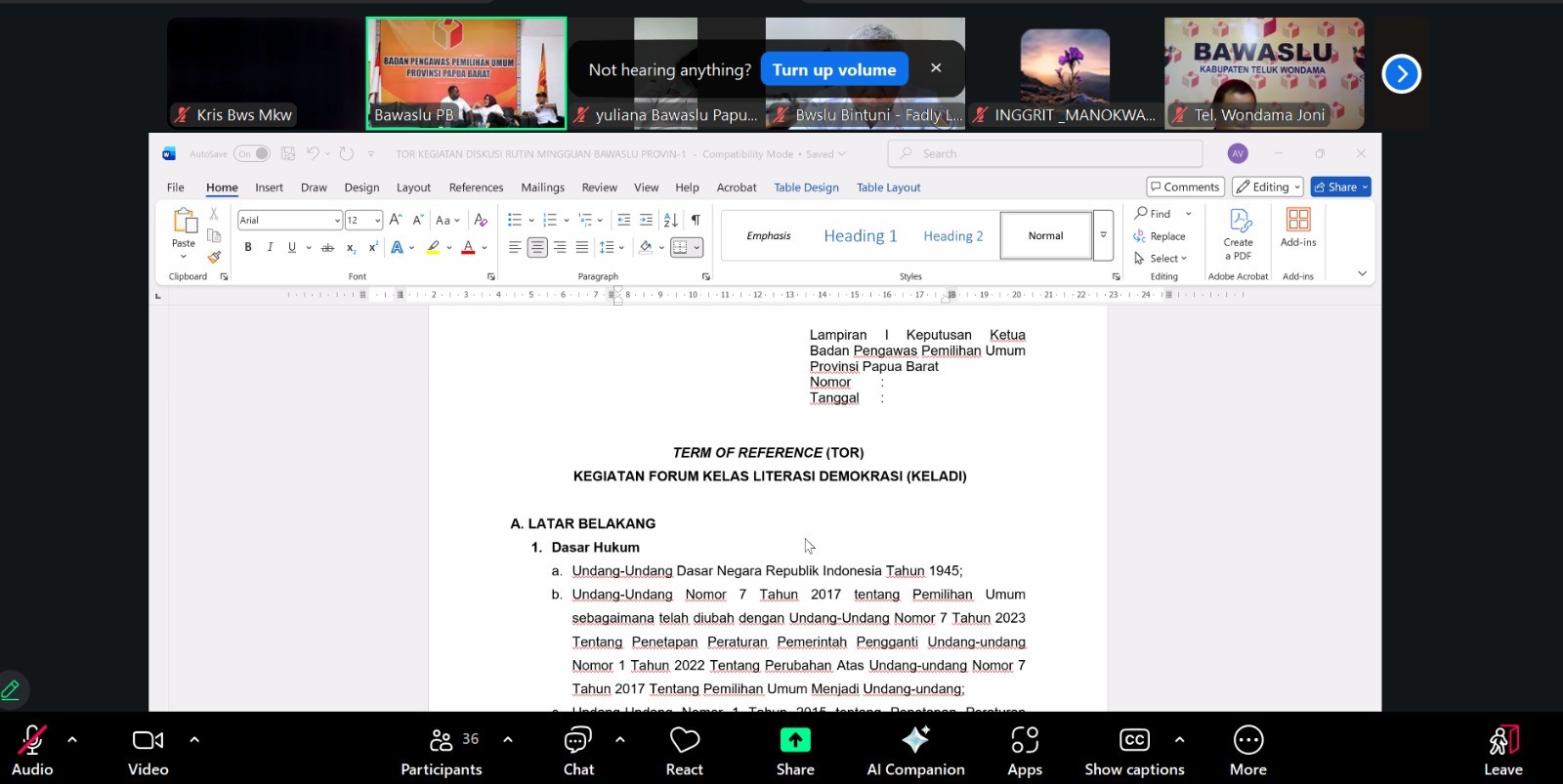Toggle justify alignment
1563x784 pixels.
pos(582,248)
